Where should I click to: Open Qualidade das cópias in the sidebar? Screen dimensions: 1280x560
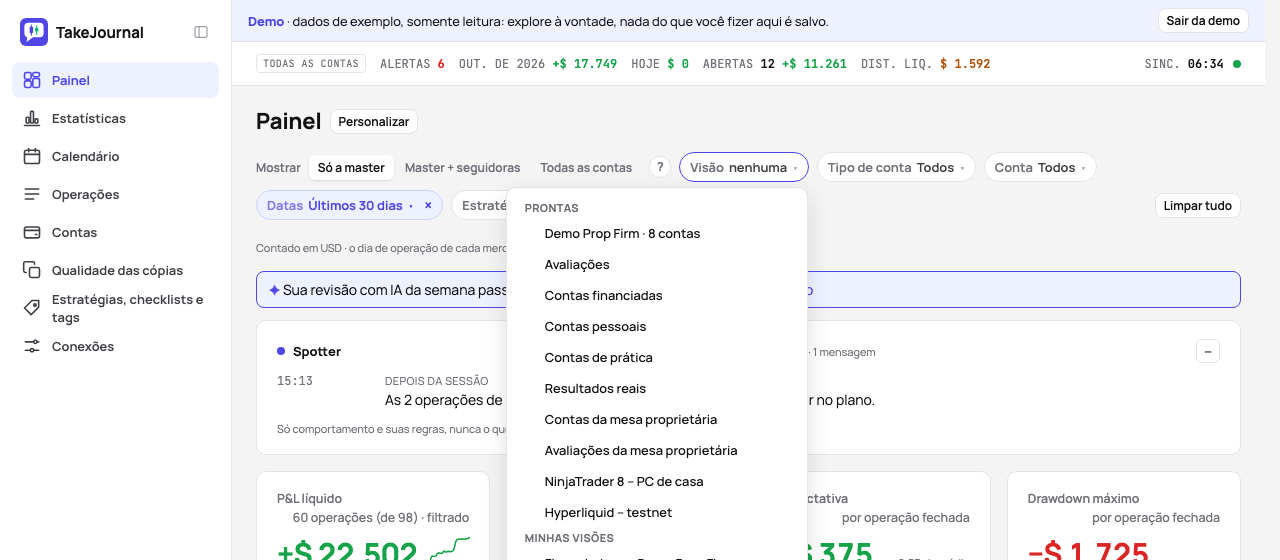click(115, 270)
